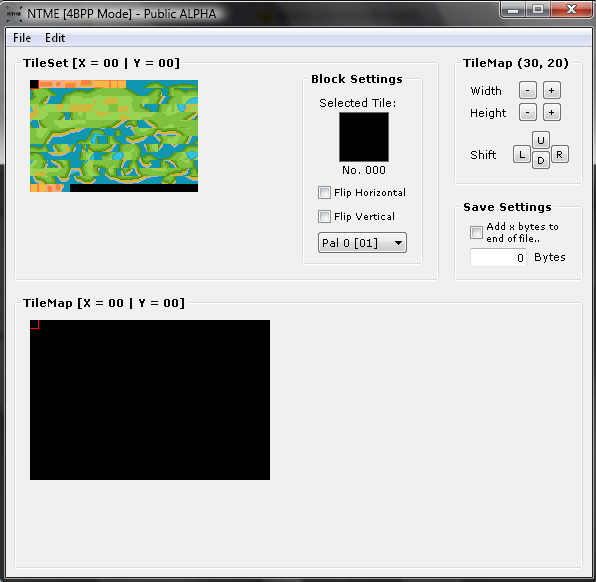Click the black Selected Tile preview
This screenshot has height=582, width=596.
[364, 137]
